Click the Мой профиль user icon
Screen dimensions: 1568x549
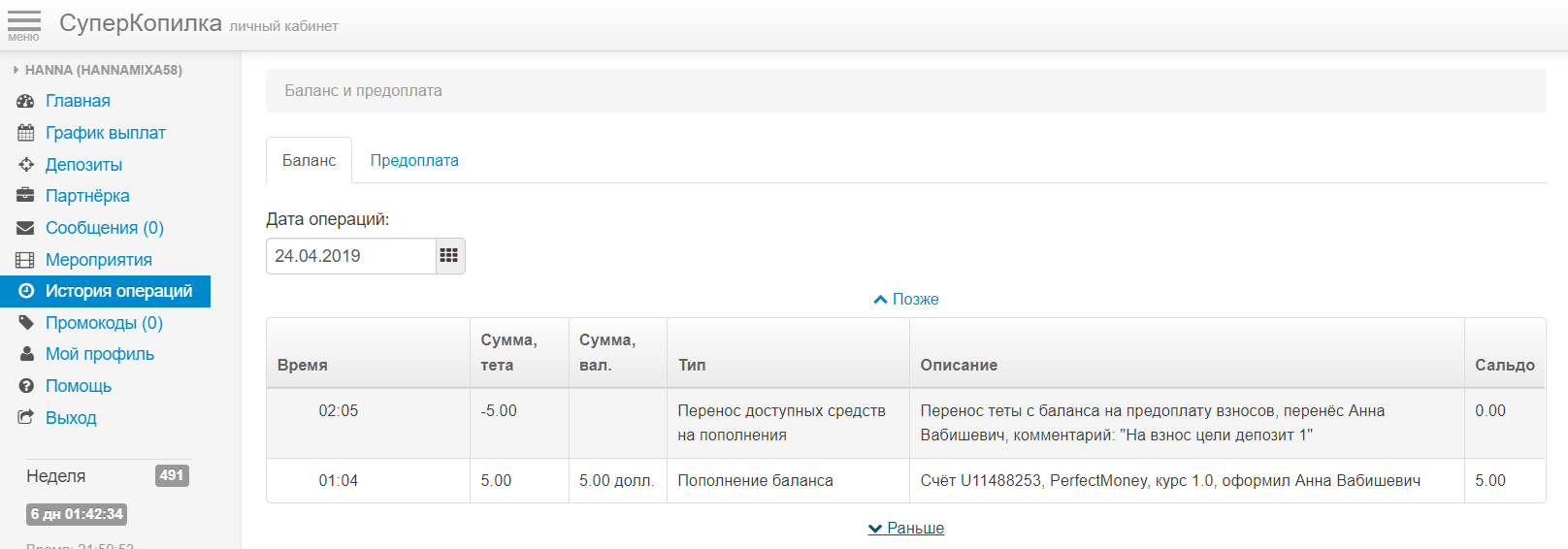(25, 354)
